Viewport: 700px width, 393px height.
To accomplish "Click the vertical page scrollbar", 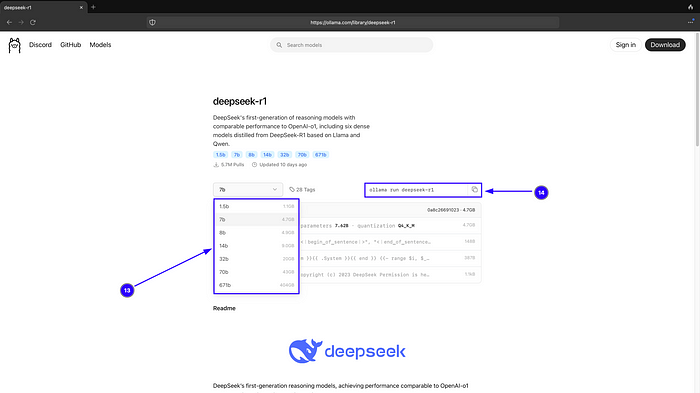I will pos(697,89).
